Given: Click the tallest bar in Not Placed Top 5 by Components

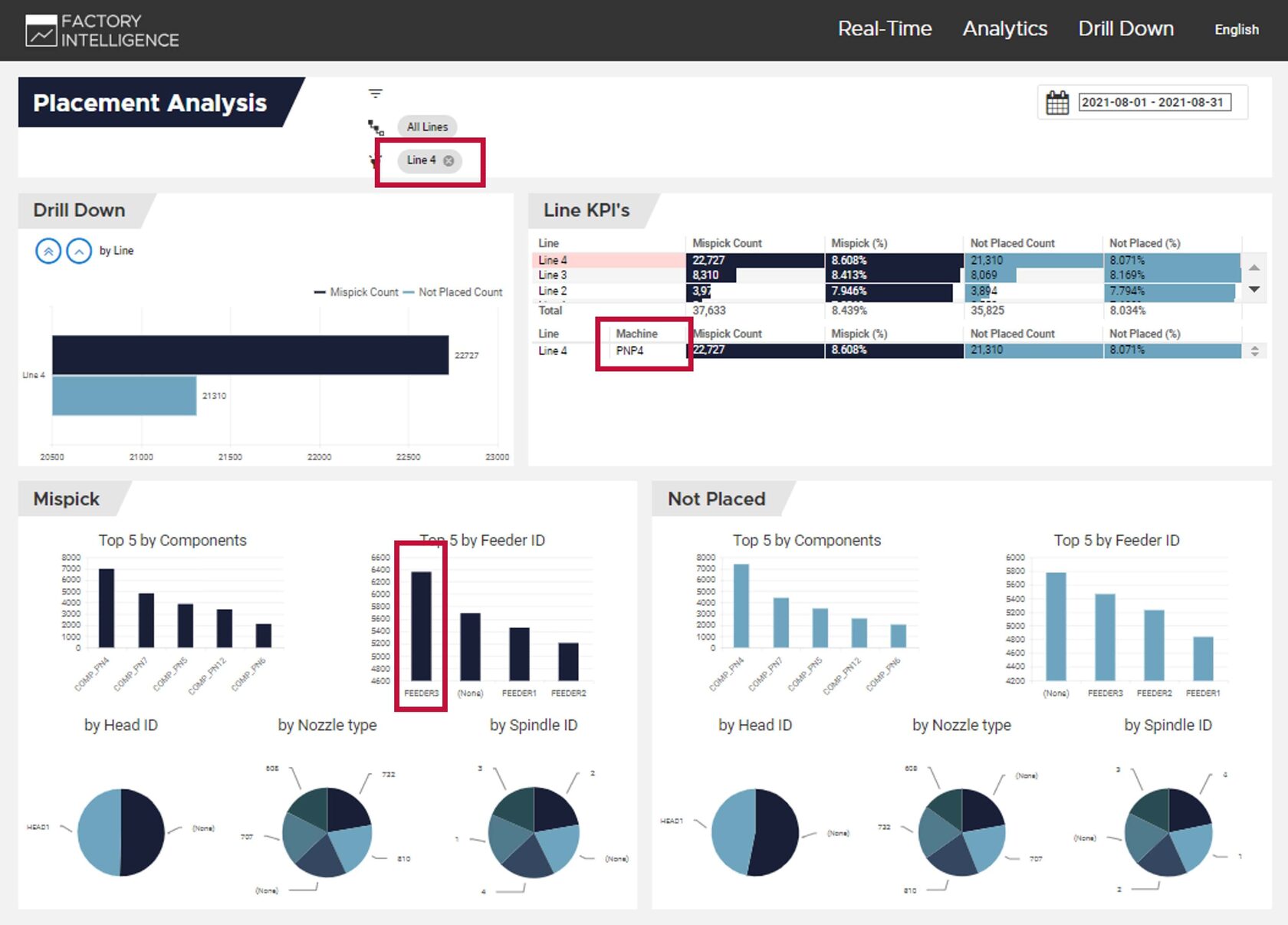Looking at the screenshot, I should point(741,606).
